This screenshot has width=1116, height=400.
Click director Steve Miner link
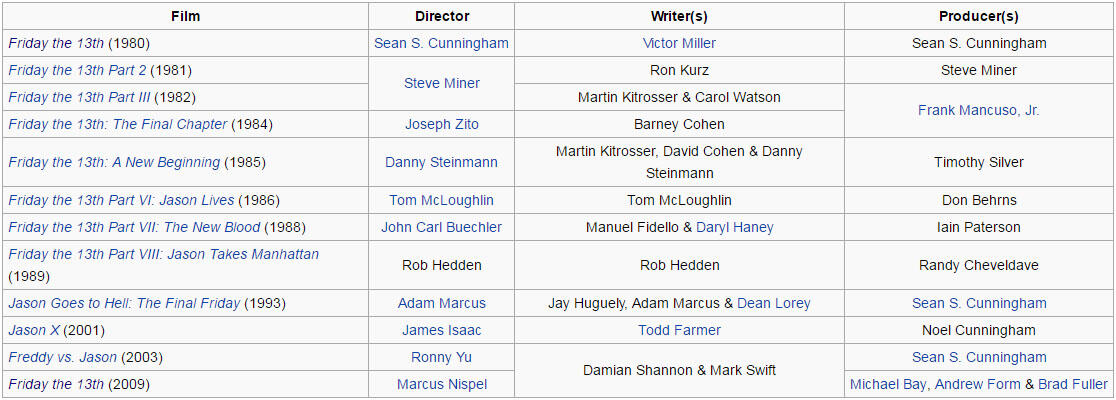tap(442, 83)
